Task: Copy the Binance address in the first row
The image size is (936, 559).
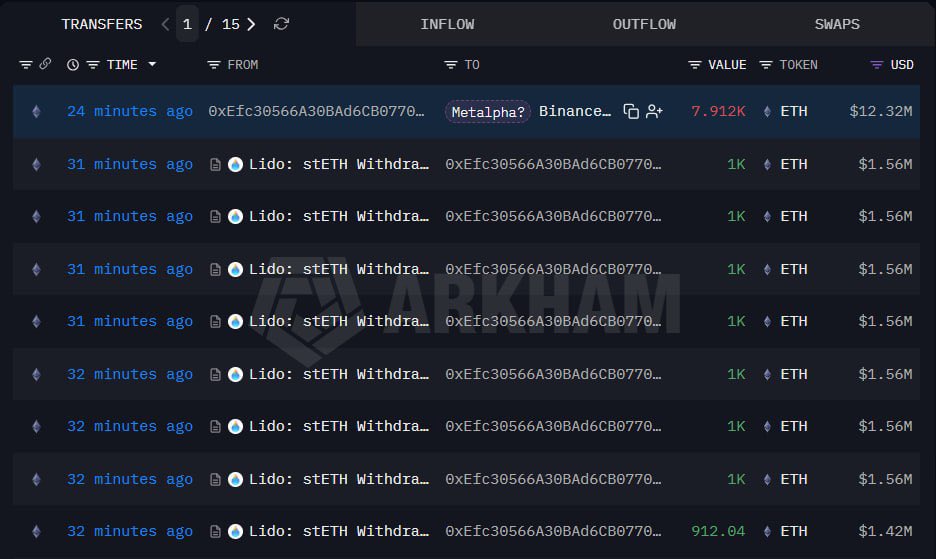Action: coord(631,112)
